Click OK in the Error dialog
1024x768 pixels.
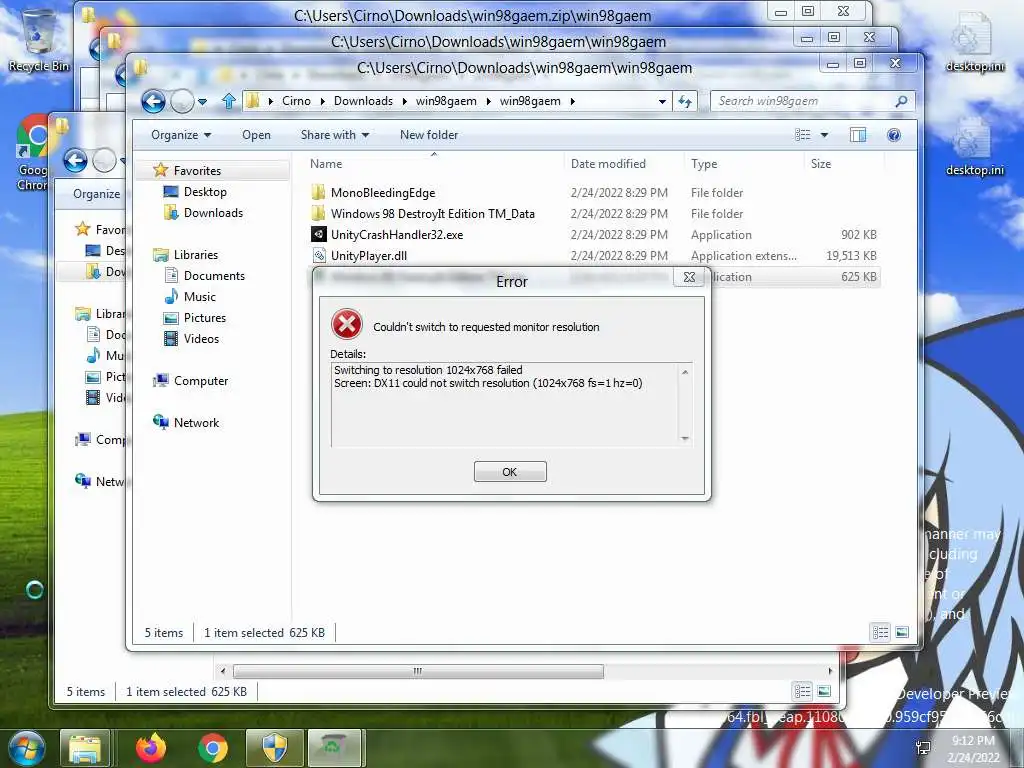click(x=510, y=472)
